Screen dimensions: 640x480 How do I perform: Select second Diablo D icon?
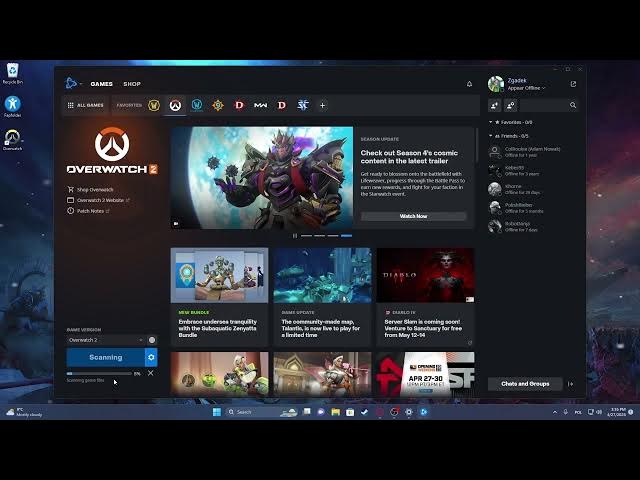[x=282, y=105]
